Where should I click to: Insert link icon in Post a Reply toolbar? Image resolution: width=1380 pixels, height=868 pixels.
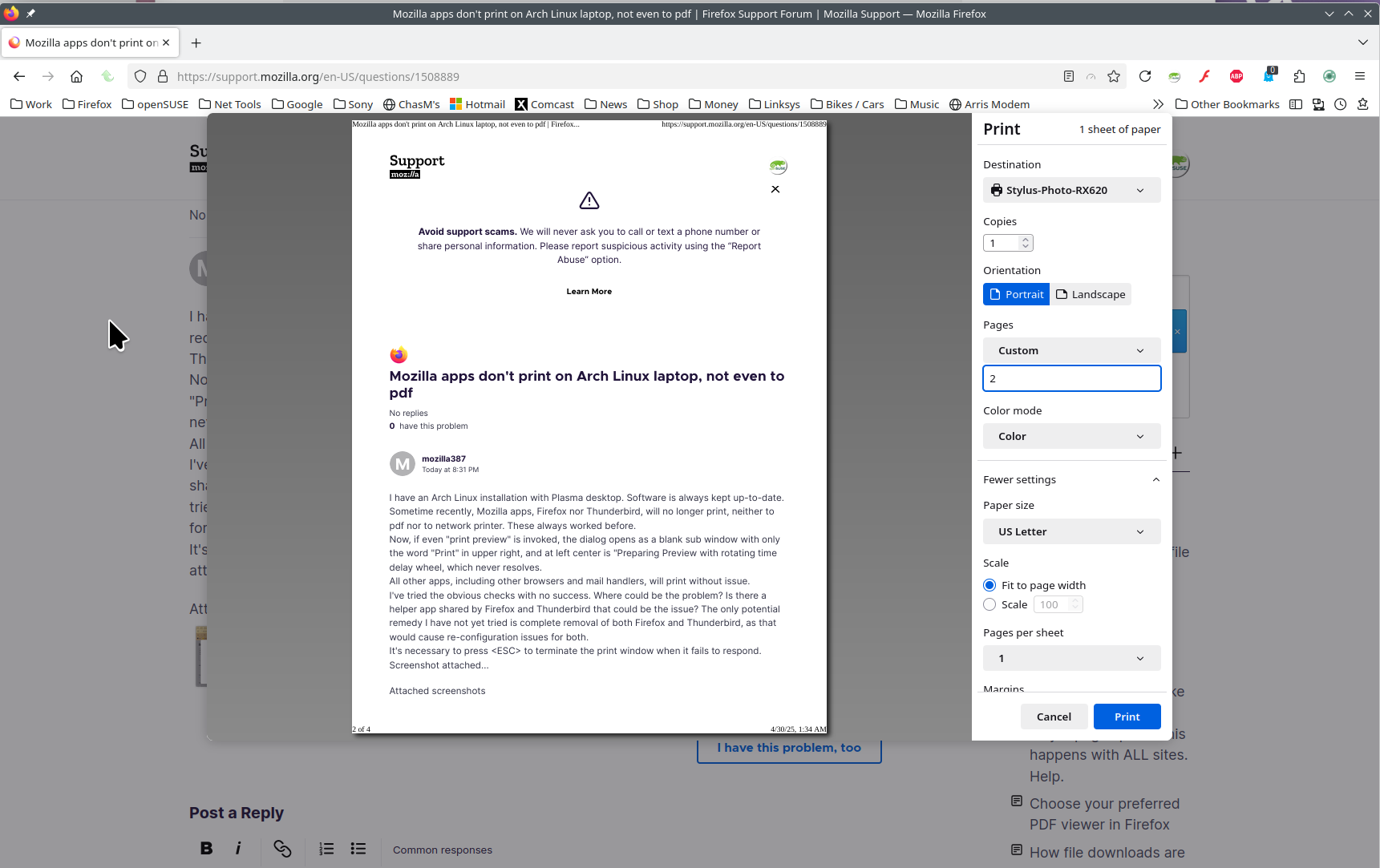[282, 848]
